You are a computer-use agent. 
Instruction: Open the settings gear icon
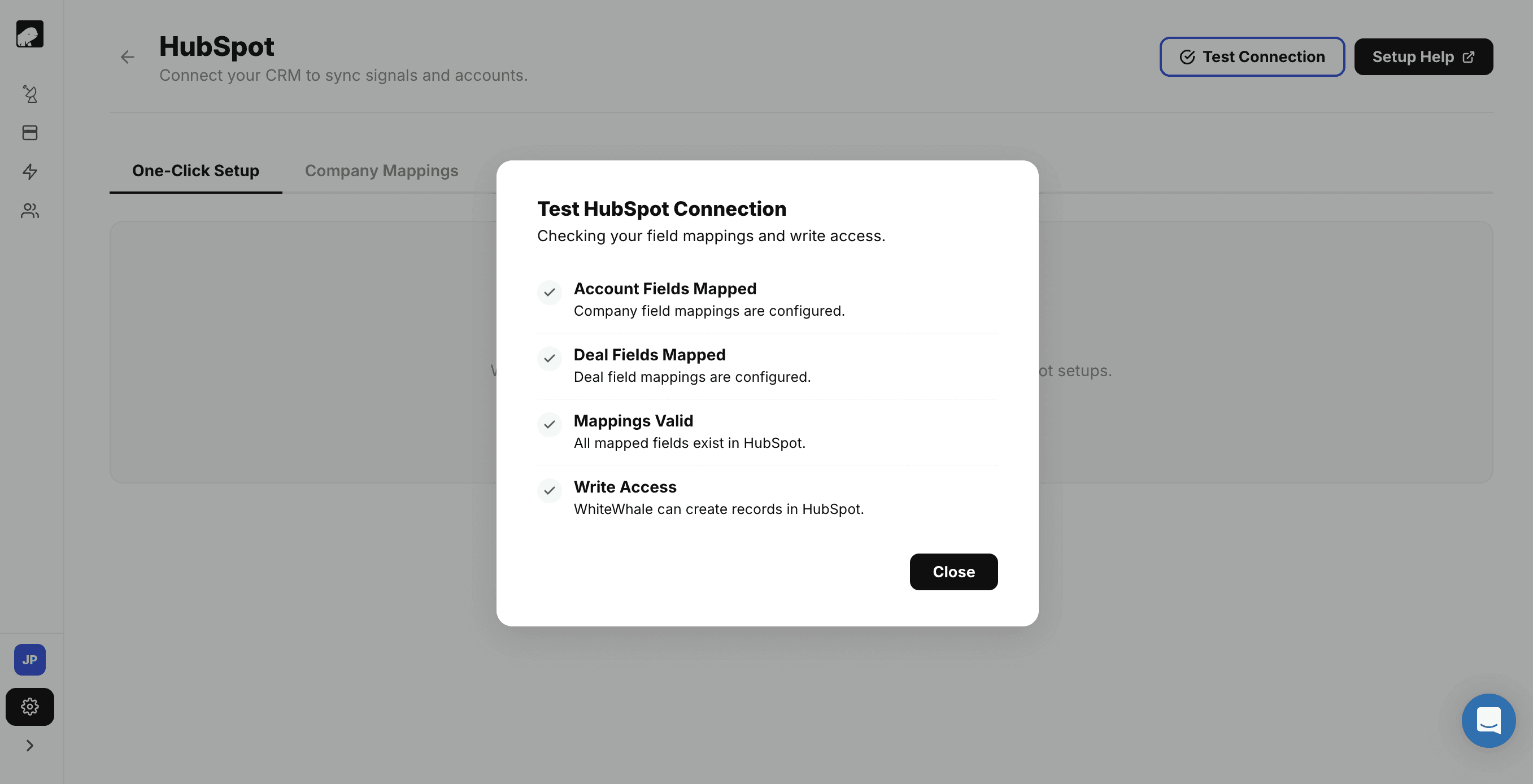pos(30,707)
